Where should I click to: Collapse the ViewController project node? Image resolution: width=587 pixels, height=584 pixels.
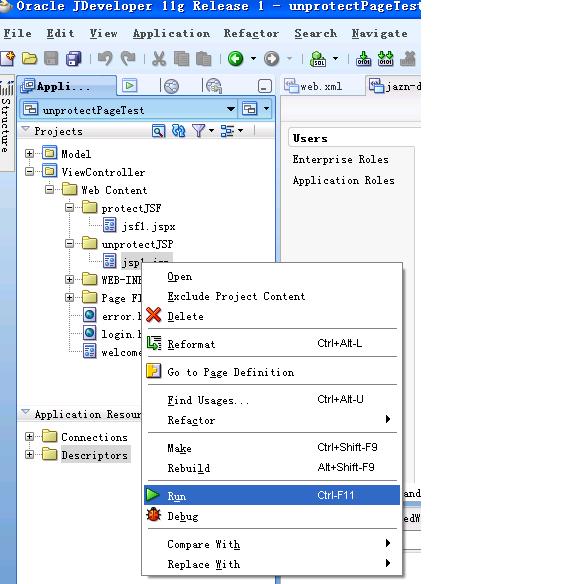[29, 171]
